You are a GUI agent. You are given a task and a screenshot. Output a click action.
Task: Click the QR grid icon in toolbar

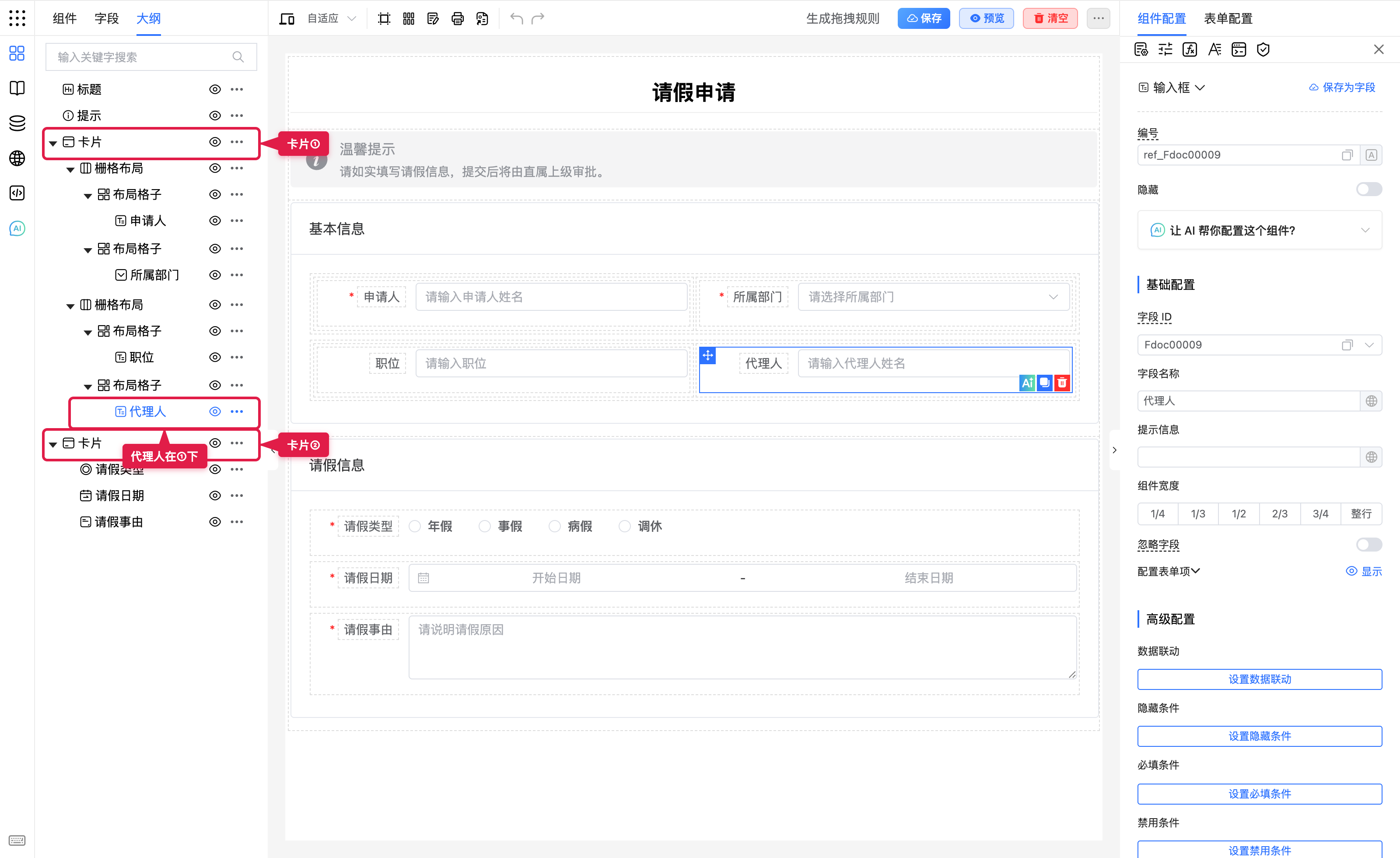point(409,19)
